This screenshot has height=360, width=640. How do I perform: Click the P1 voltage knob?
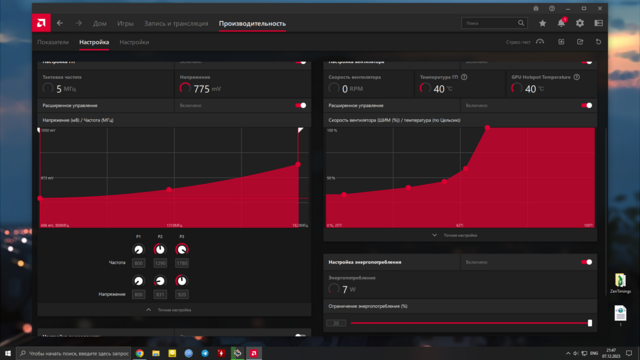click(138, 281)
